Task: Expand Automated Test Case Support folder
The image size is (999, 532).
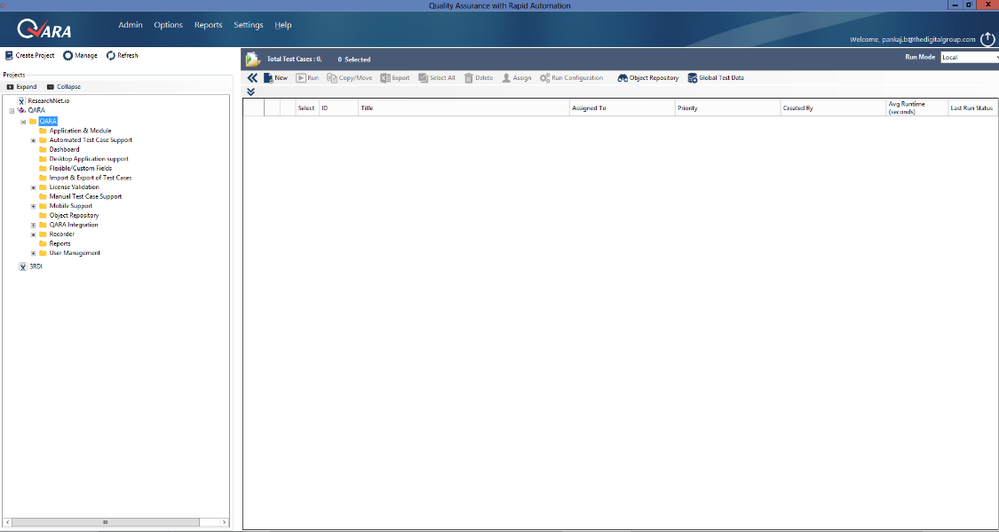Action: click(x=33, y=140)
